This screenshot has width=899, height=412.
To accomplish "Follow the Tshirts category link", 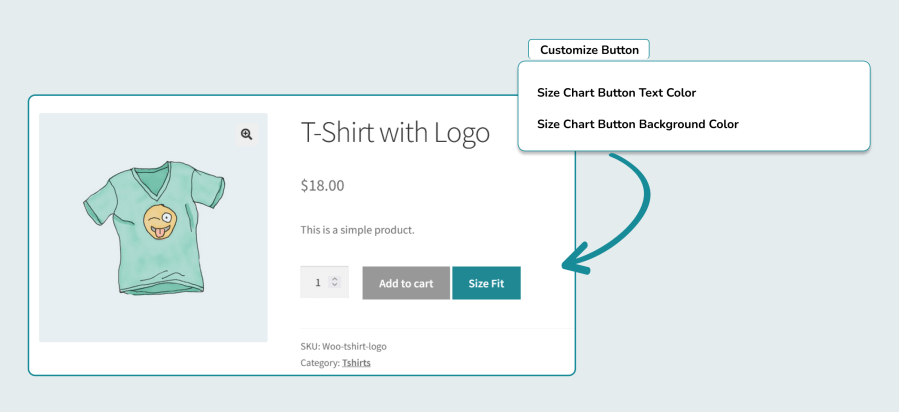I will click(x=356, y=363).
